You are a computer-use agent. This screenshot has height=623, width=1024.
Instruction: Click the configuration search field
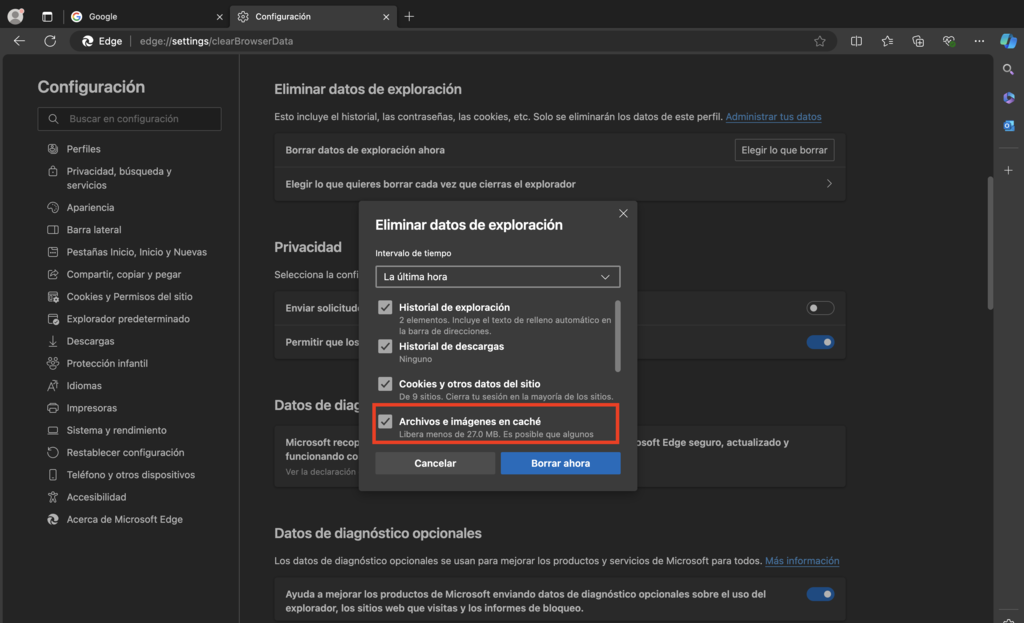tap(129, 118)
